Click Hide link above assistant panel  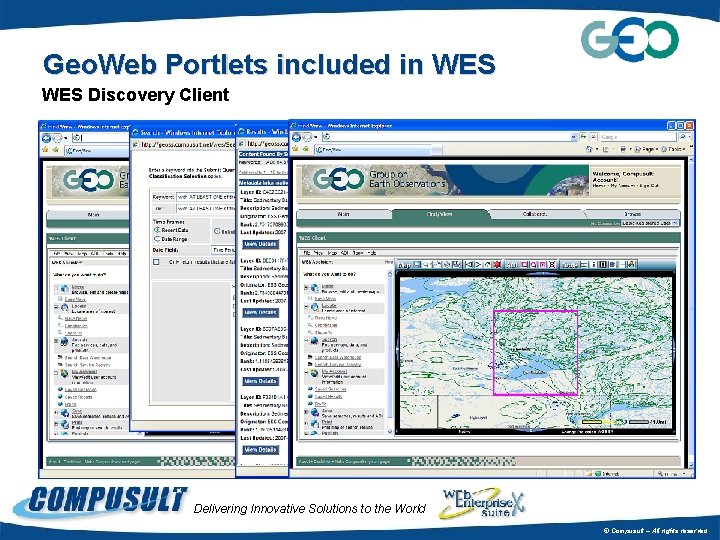click(388, 262)
